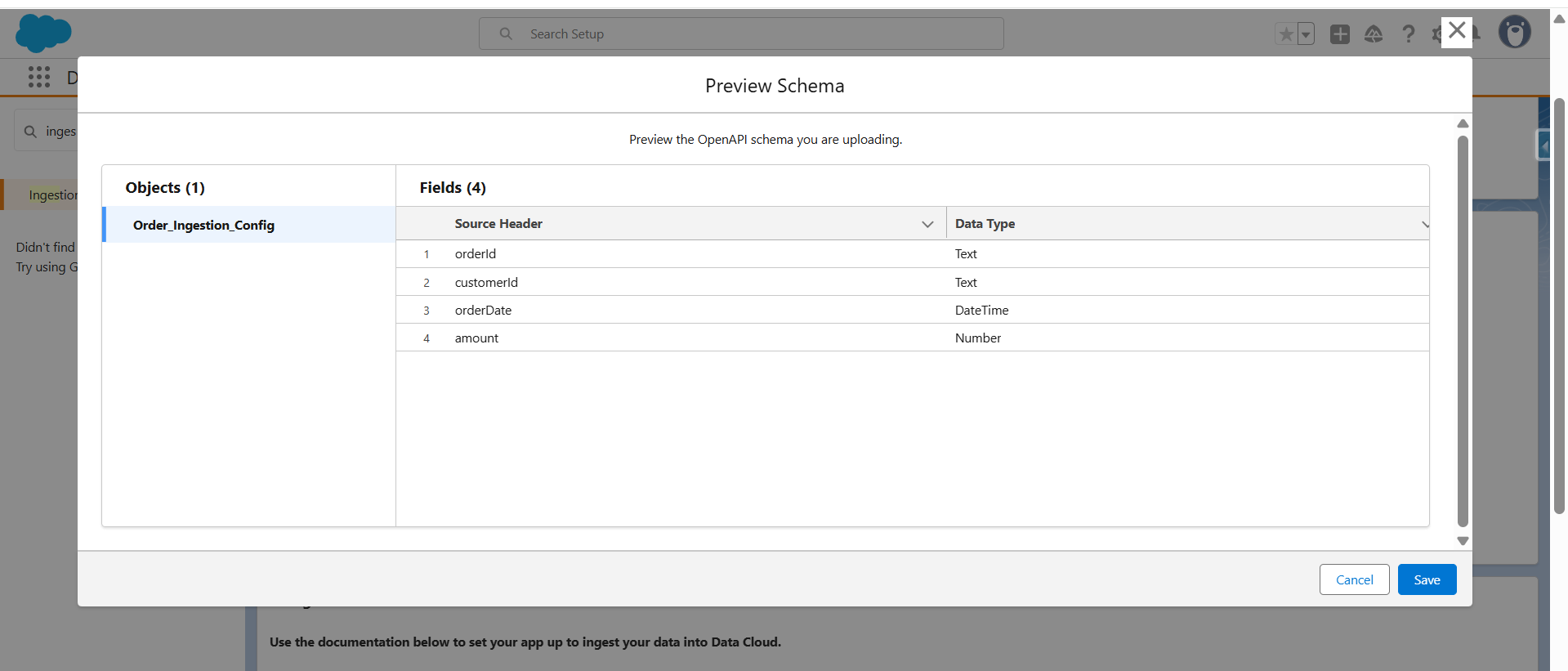Click the Help question mark icon
The image size is (1568, 671).
(x=1408, y=34)
